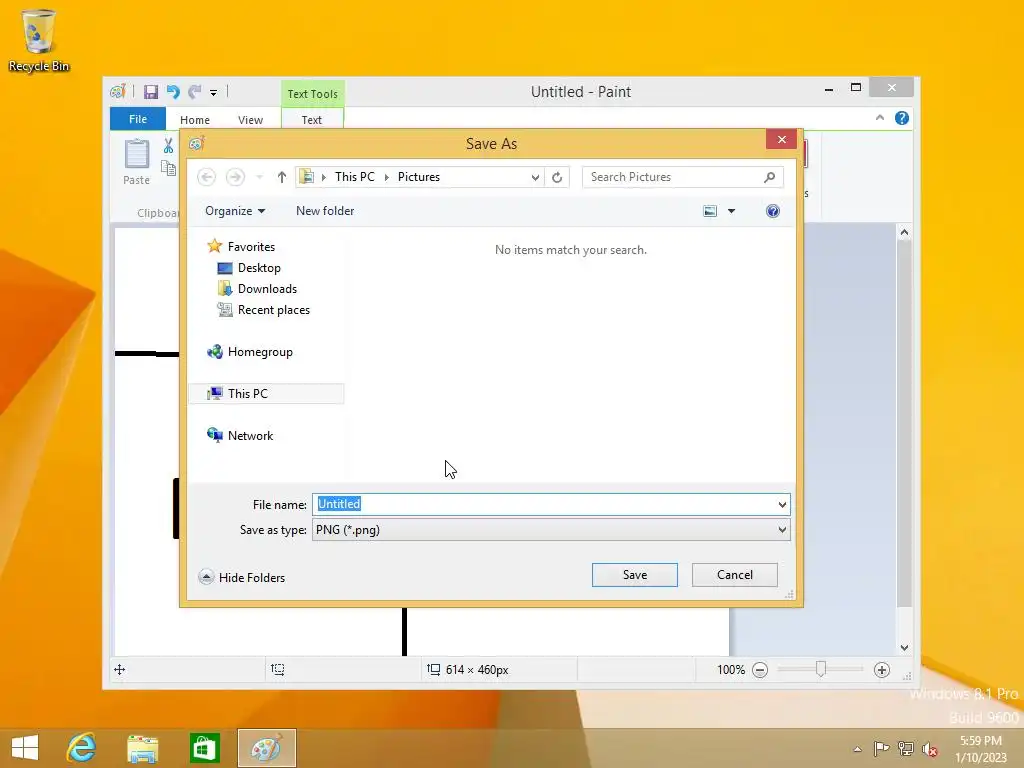Click the network tray icon
Screen dimensions: 1024x768
pyautogui.click(x=906, y=749)
